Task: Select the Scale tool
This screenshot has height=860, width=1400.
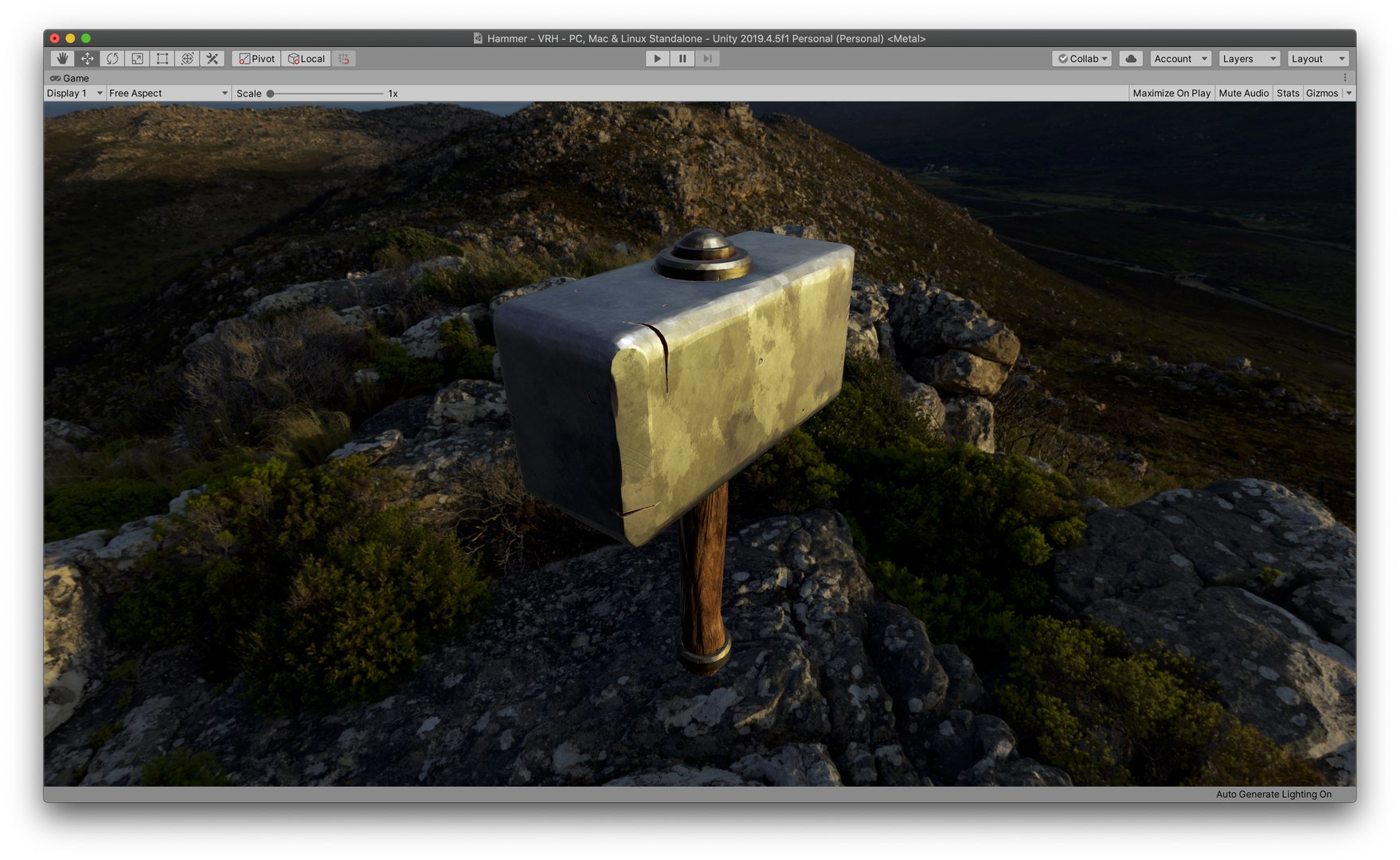Action: (x=137, y=59)
